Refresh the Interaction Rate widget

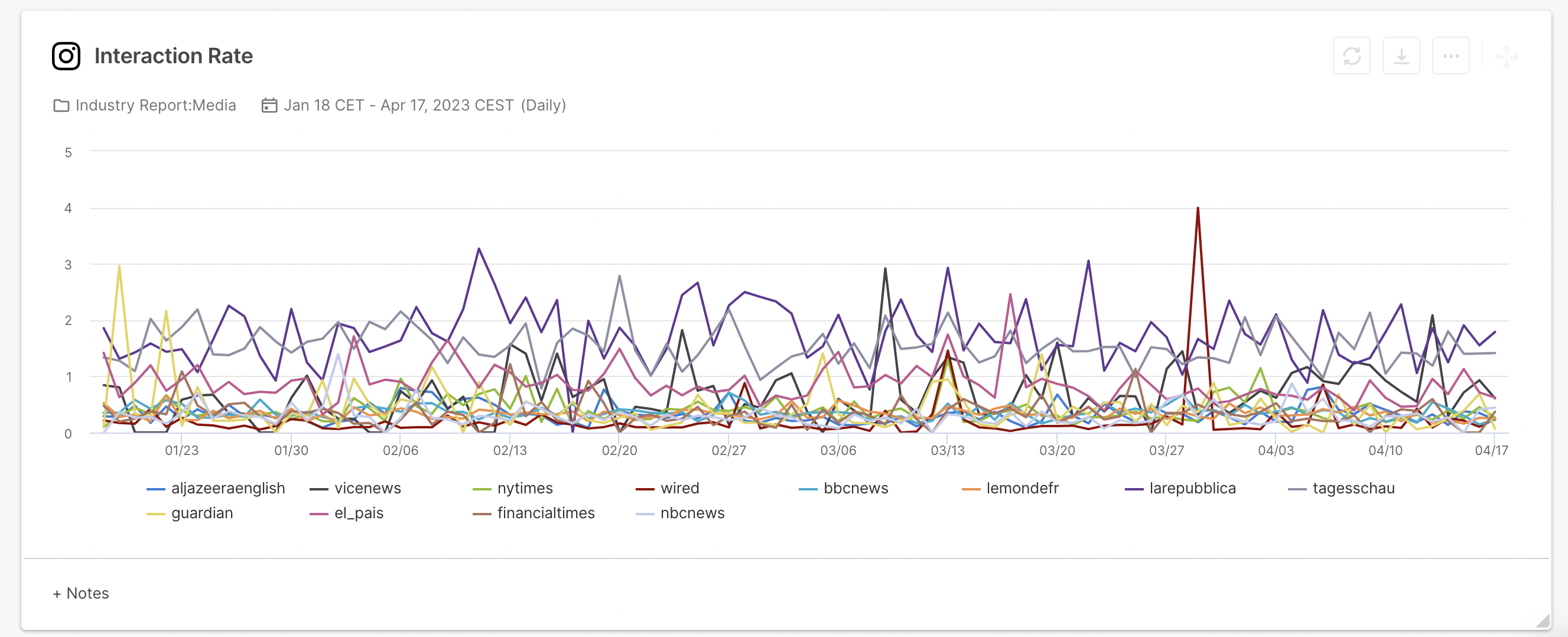click(1352, 56)
